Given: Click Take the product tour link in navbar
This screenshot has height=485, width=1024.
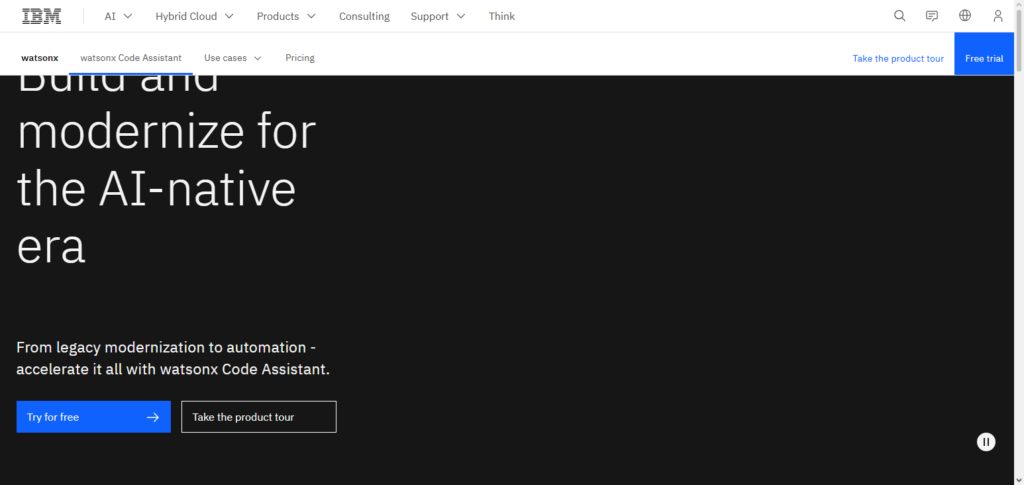Looking at the screenshot, I should [898, 59].
